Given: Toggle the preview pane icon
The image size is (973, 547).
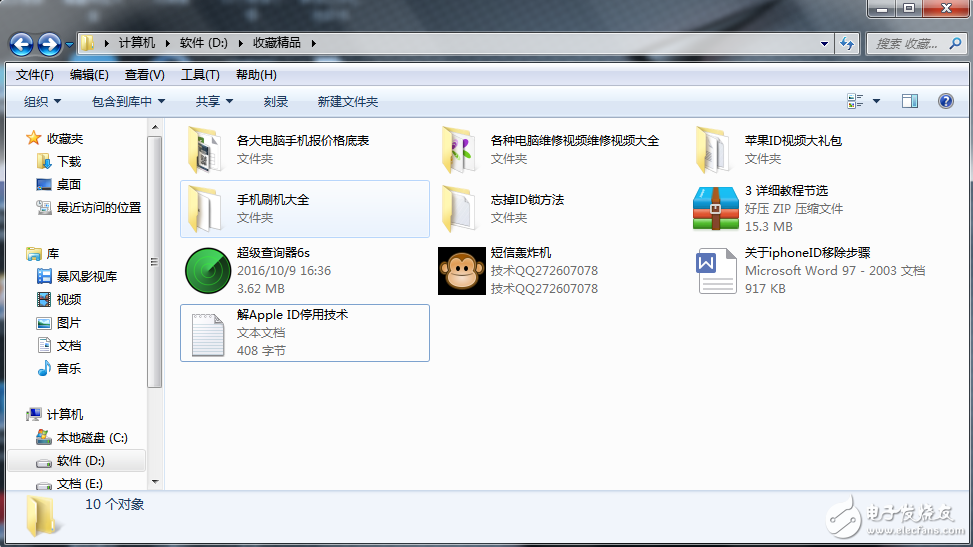Looking at the screenshot, I should [910, 101].
